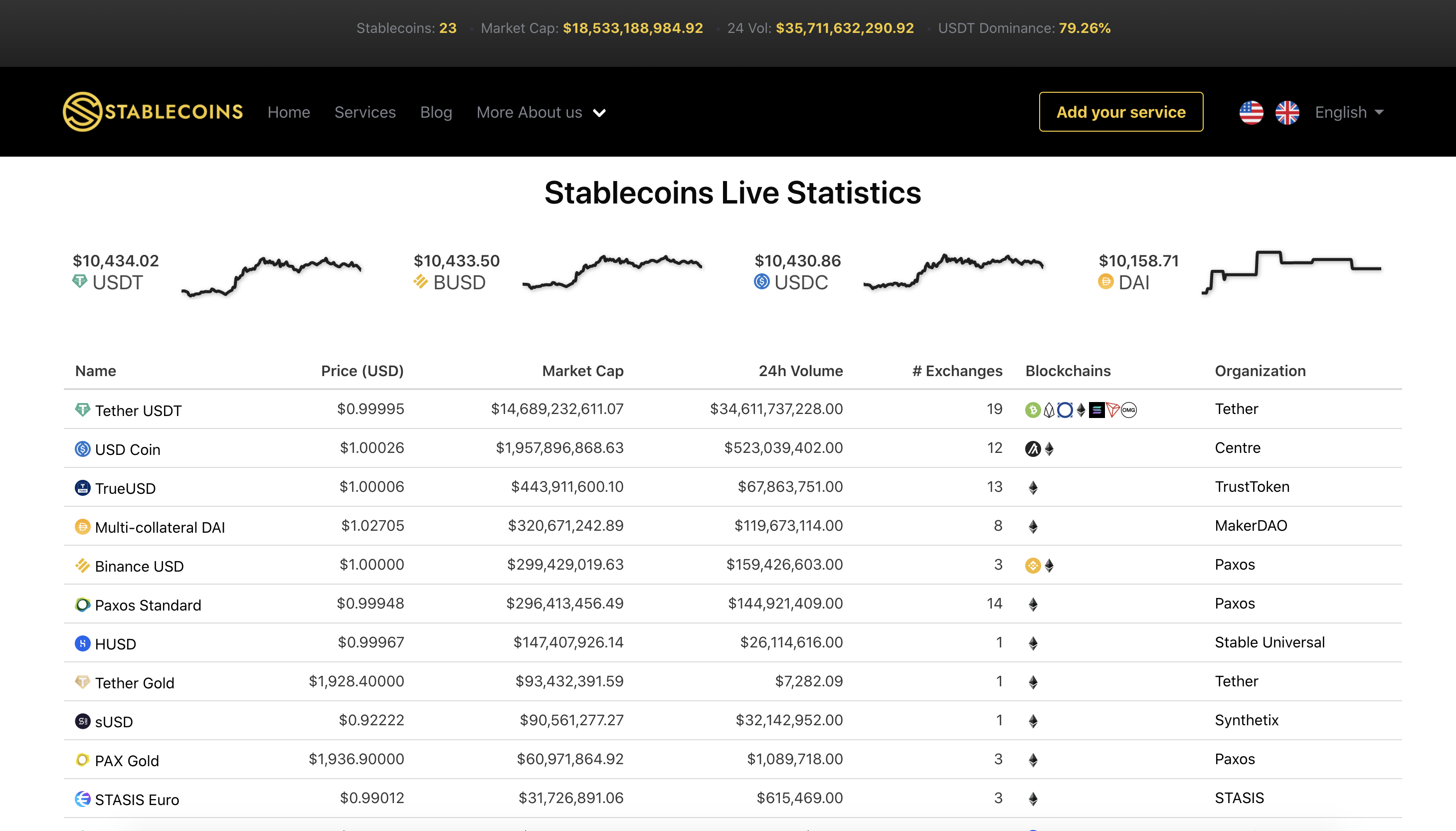Click the Binance Chain icon in Binance USD row
The image size is (1456, 831).
coord(1033,565)
